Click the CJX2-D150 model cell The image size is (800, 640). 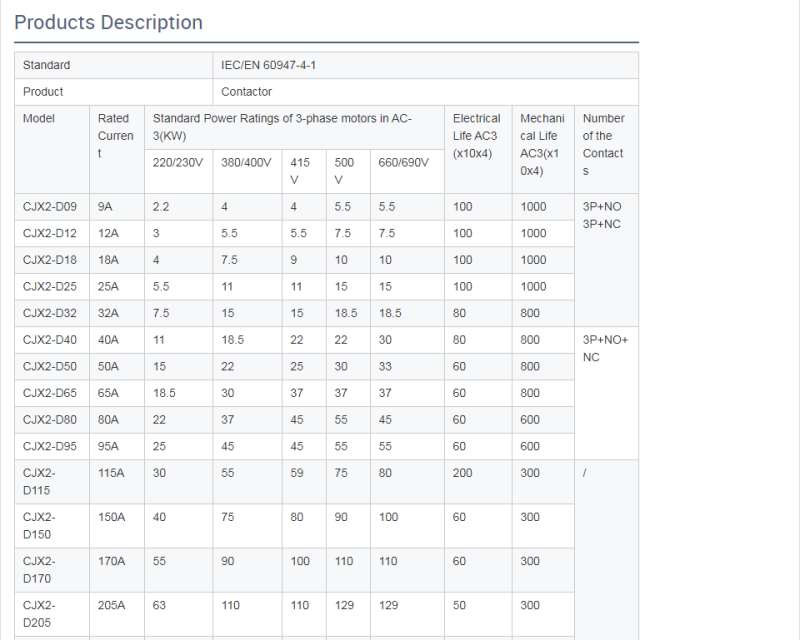[x=40, y=526]
